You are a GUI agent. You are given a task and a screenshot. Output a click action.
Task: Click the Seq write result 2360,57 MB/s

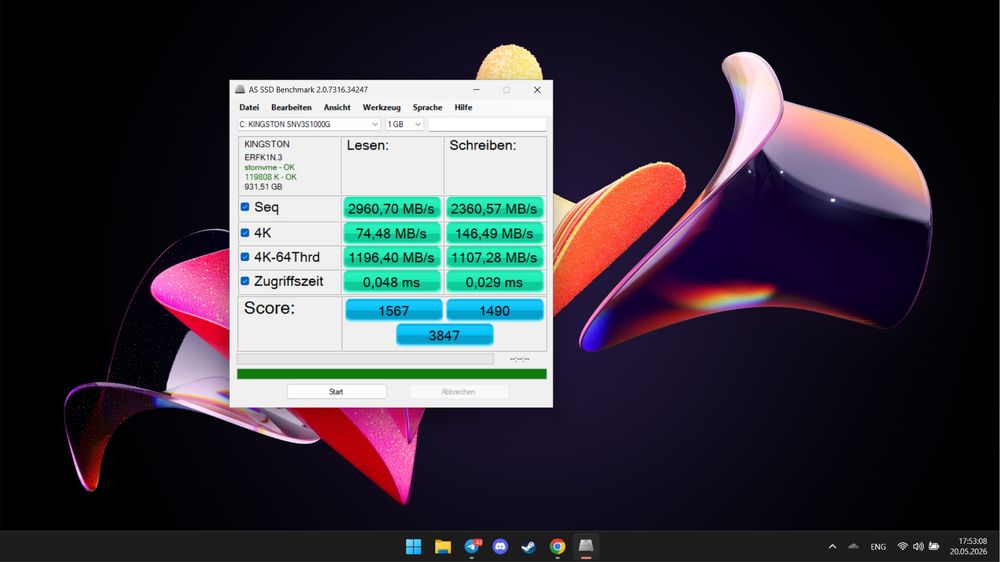pos(494,209)
